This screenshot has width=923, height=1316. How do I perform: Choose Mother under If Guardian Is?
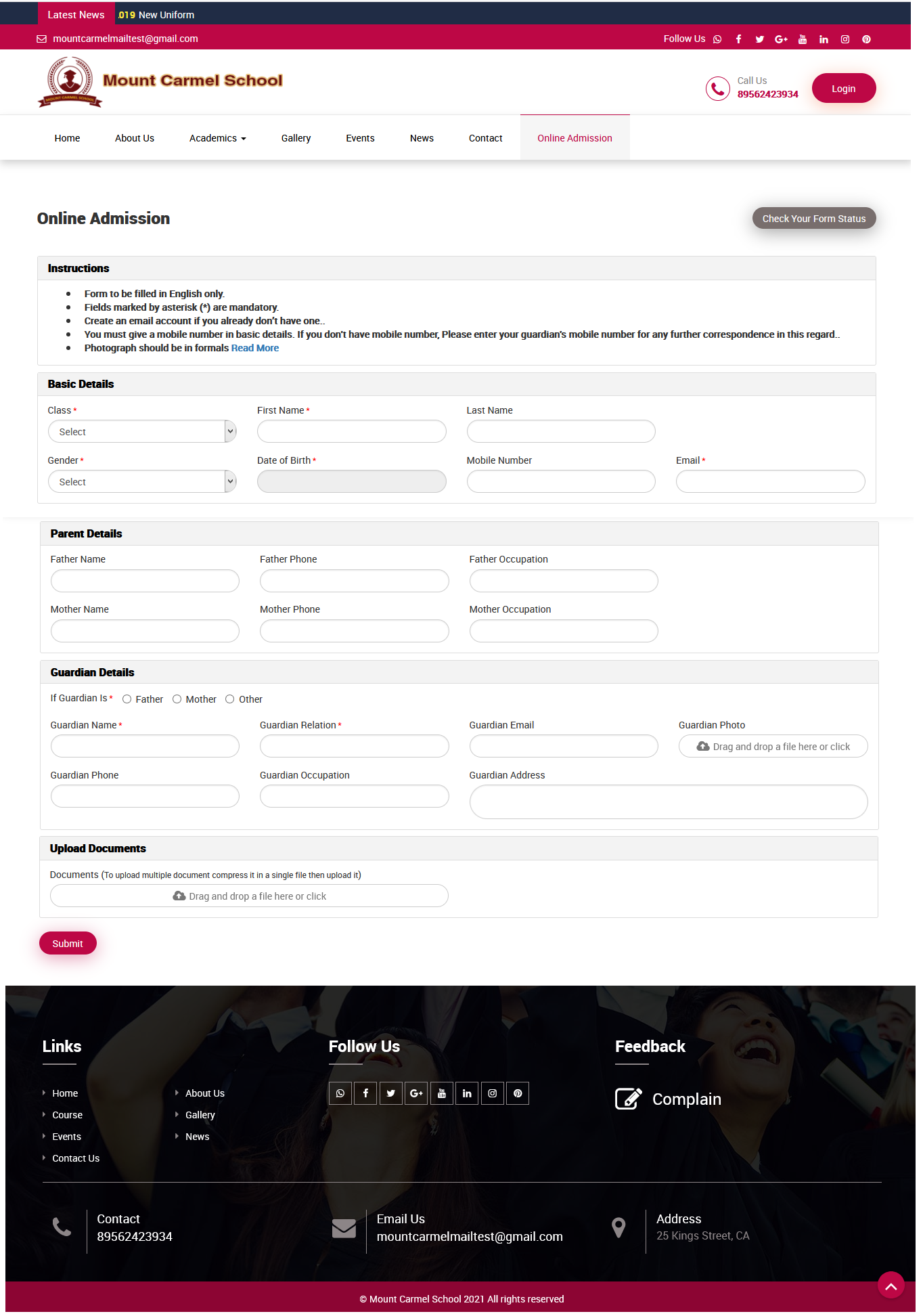coord(177,699)
